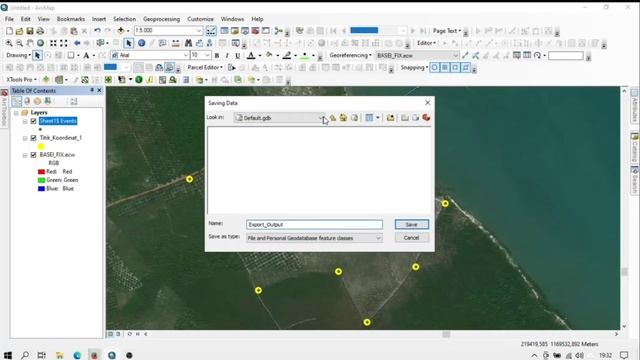
Task: Open the Georeferencing menu button
Action: point(350,56)
